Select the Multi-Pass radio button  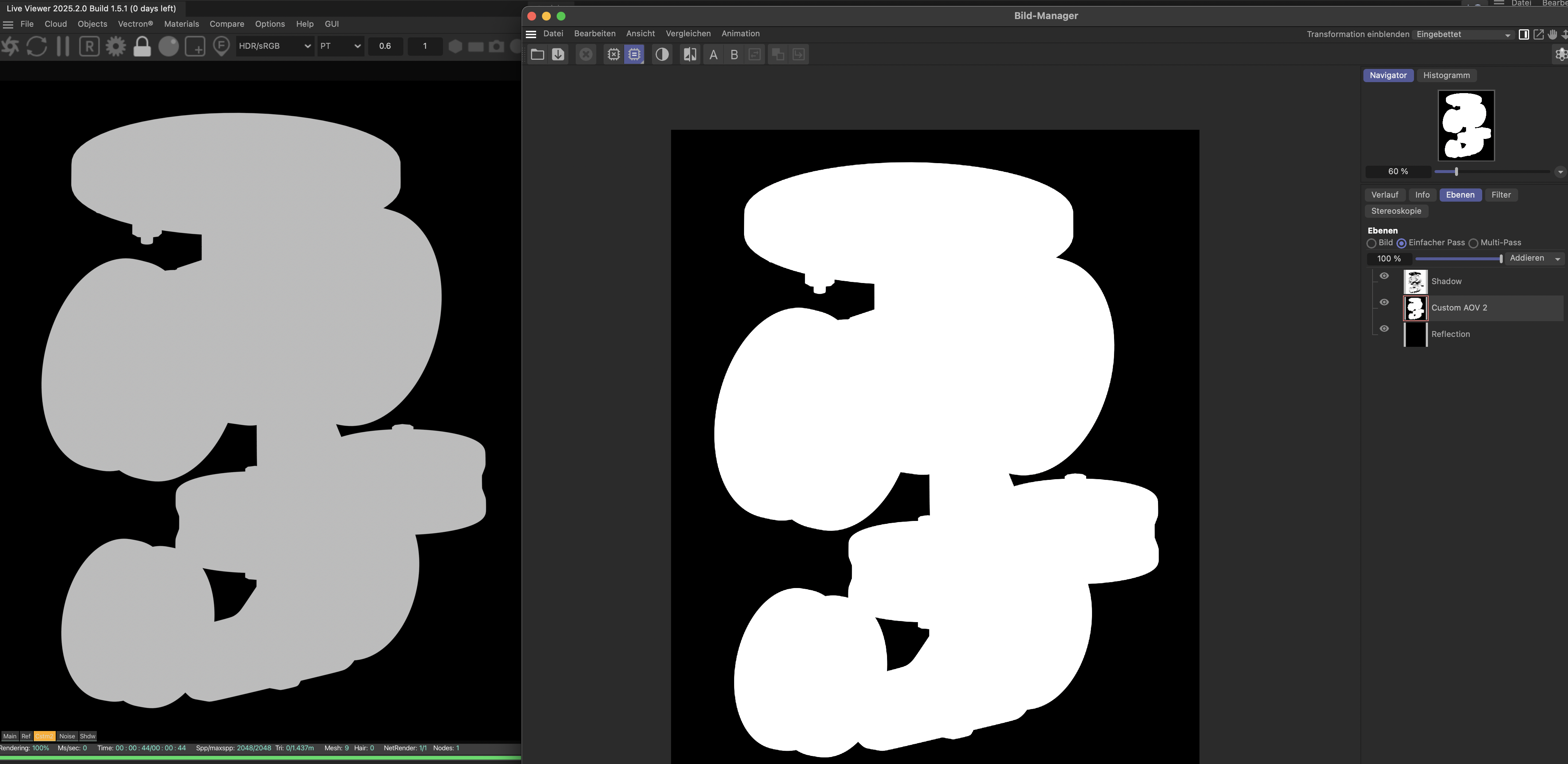tap(1473, 243)
